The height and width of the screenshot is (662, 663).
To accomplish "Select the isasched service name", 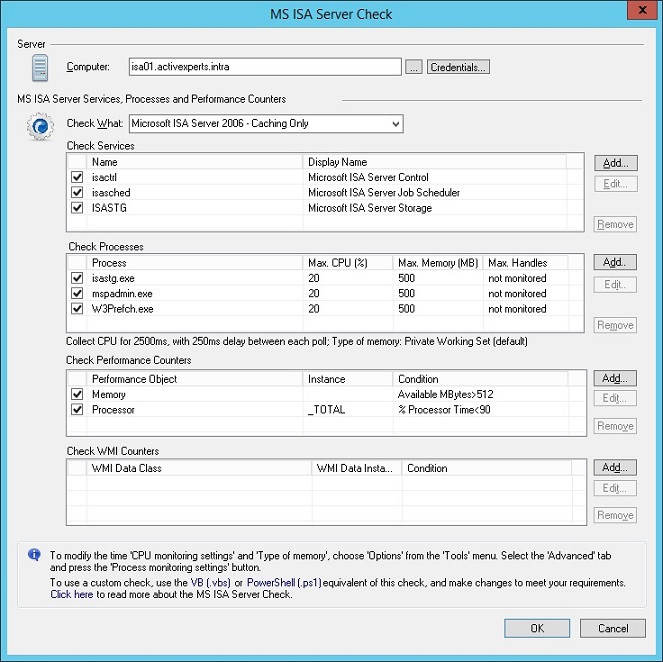I will [x=111, y=192].
